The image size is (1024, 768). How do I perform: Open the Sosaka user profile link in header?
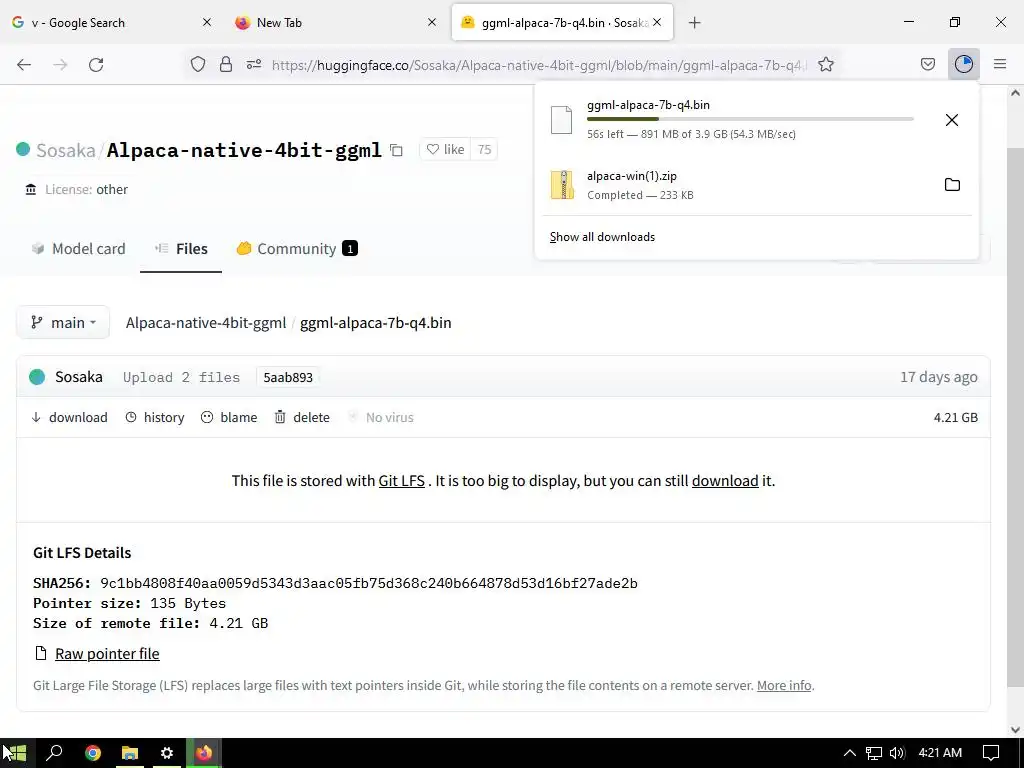(65, 150)
